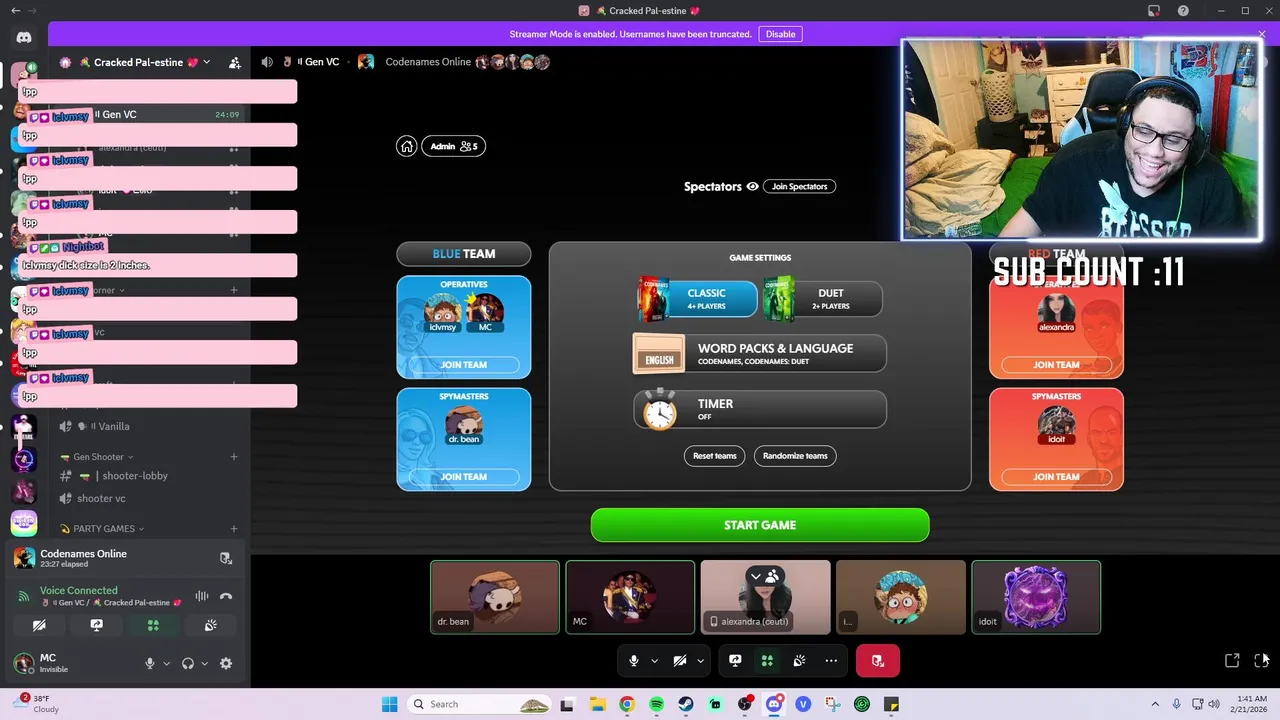Mute microphone in user panel

(x=150, y=663)
